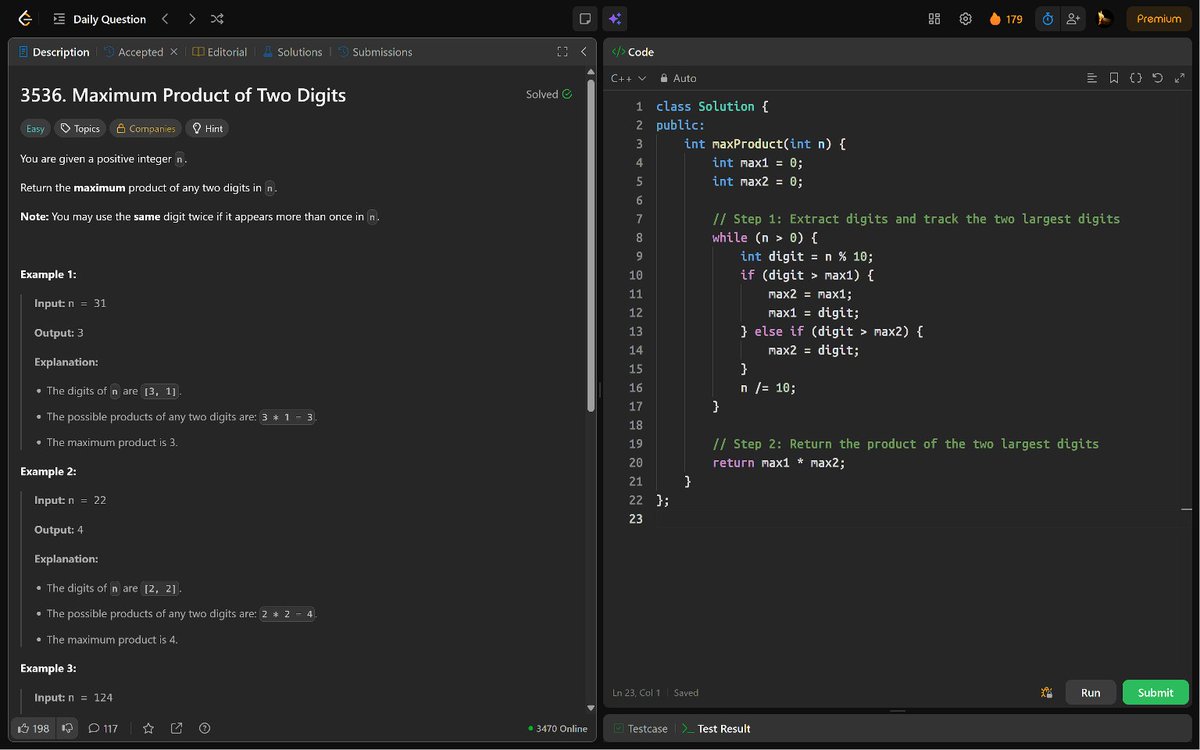Collapse the description panel chevron
Image resolution: width=1200 pixels, height=750 pixels.
click(584, 52)
